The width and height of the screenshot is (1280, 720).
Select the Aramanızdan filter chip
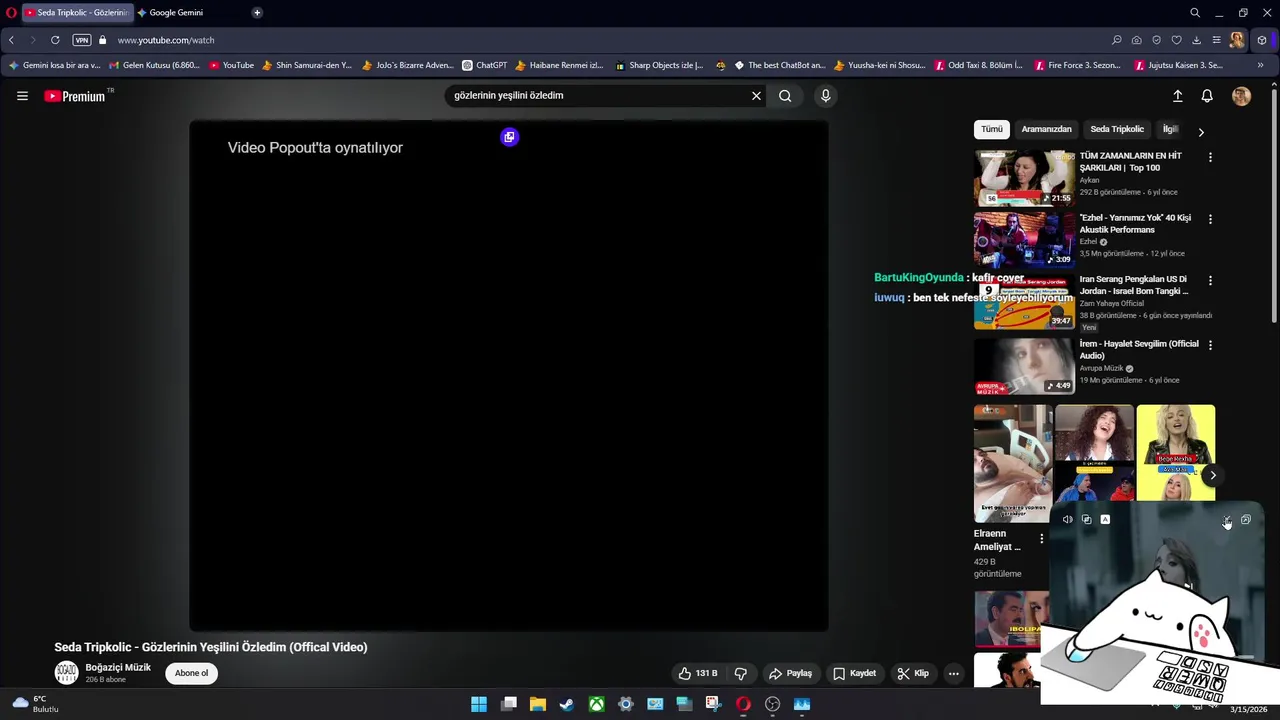pyautogui.click(x=1046, y=129)
